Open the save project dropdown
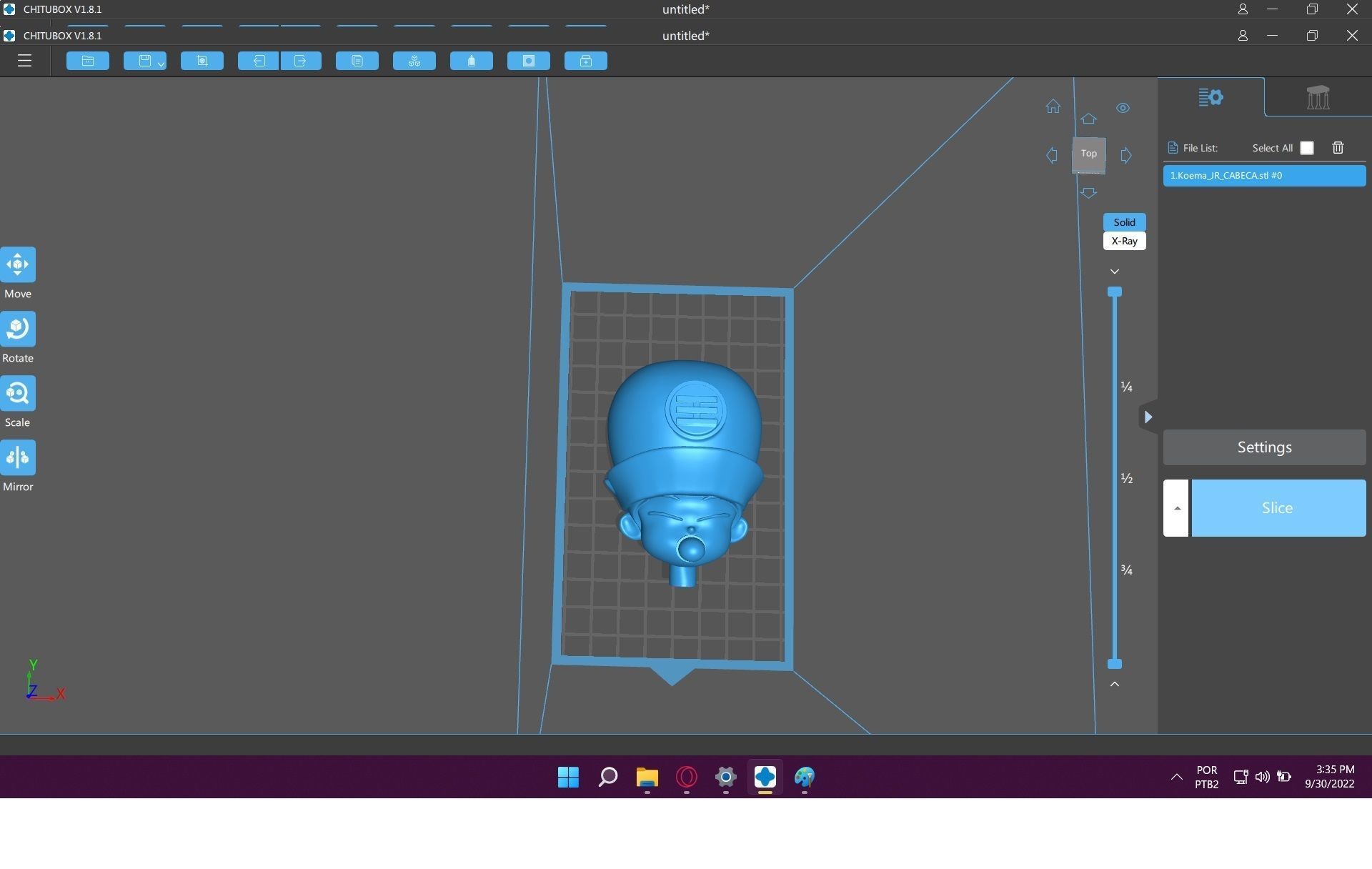The height and width of the screenshot is (869, 1372). point(161,64)
